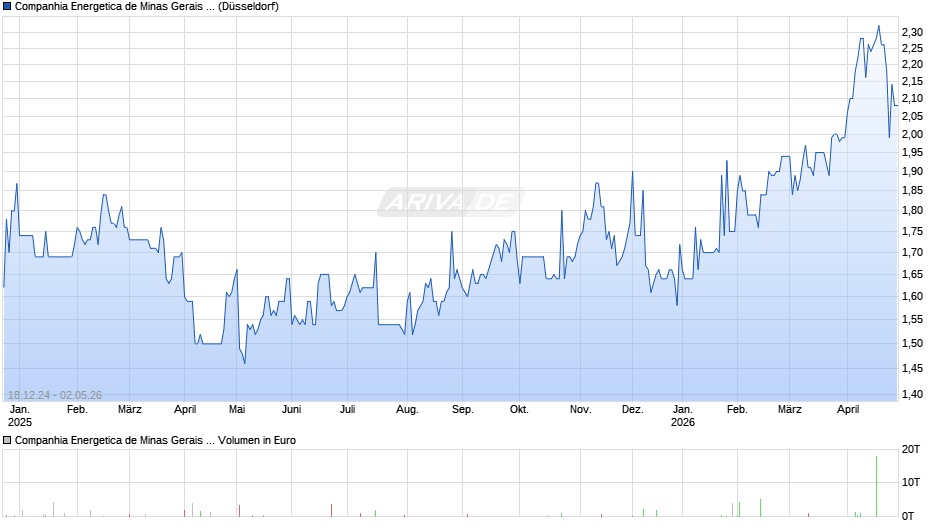Screen dimensions: 940x526
Task: Click the price axis label 2,10
Action: point(912,98)
